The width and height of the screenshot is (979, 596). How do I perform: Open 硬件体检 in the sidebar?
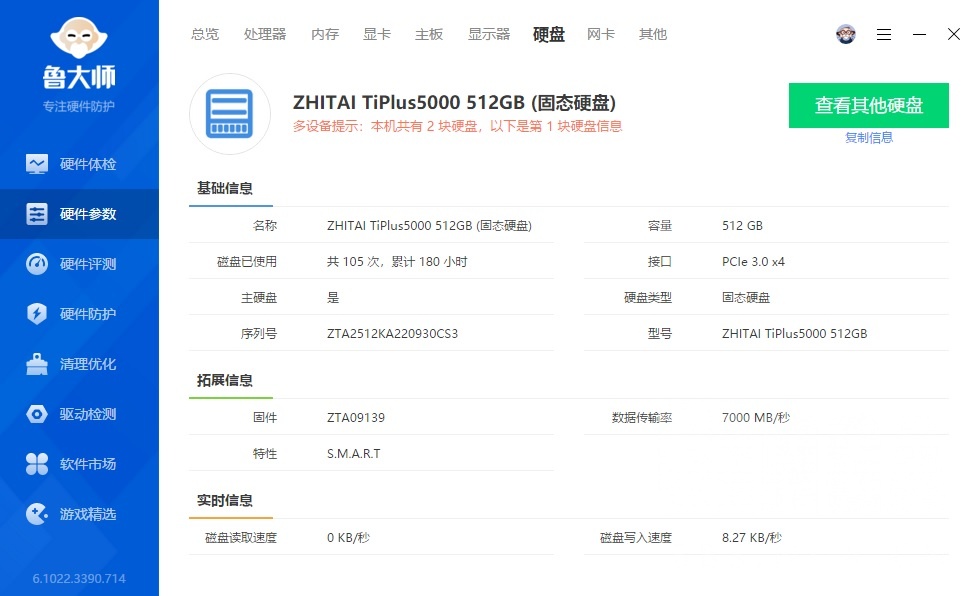[x=80, y=163]
